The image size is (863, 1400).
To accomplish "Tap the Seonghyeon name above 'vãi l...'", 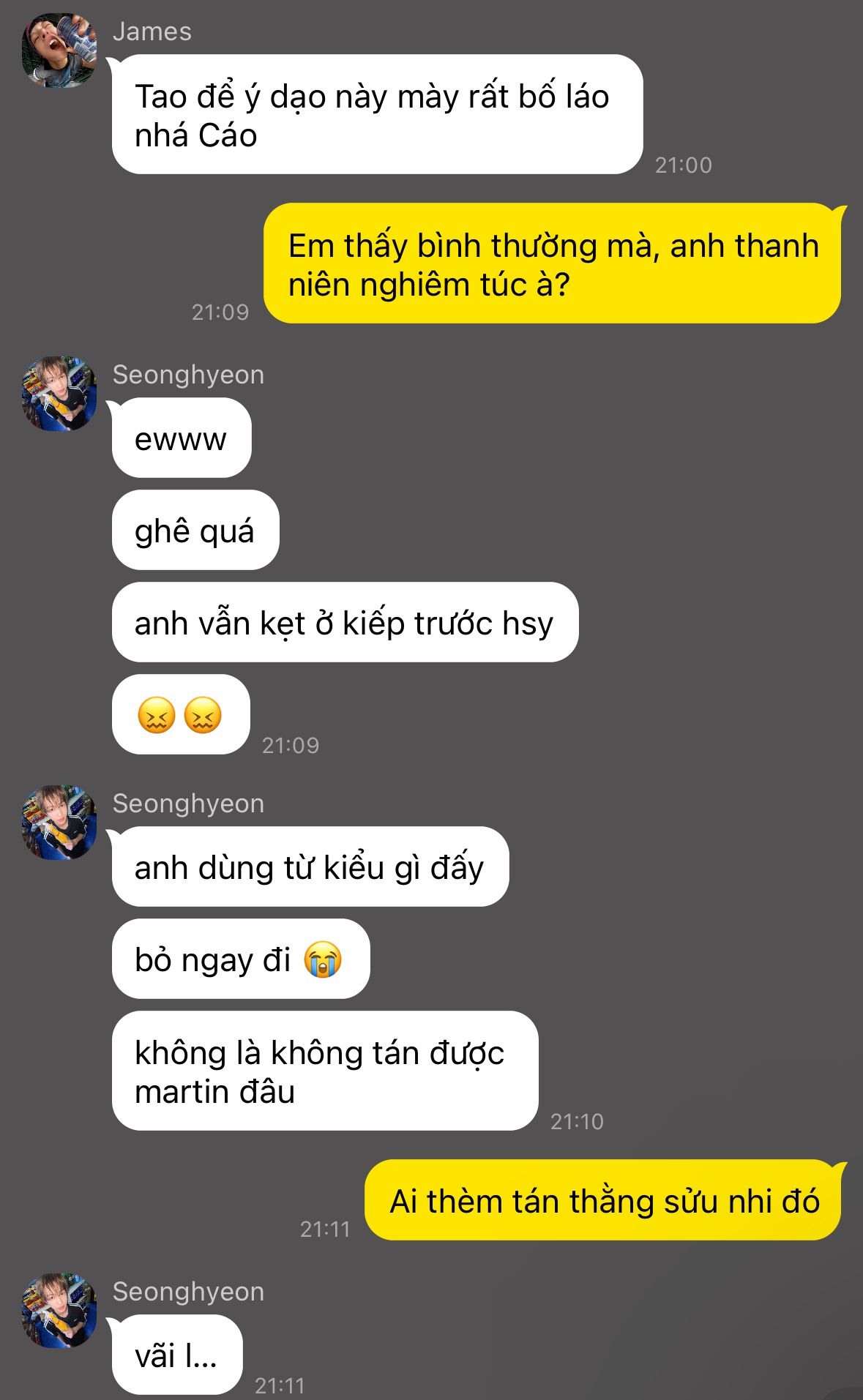I will [188, 1292].
